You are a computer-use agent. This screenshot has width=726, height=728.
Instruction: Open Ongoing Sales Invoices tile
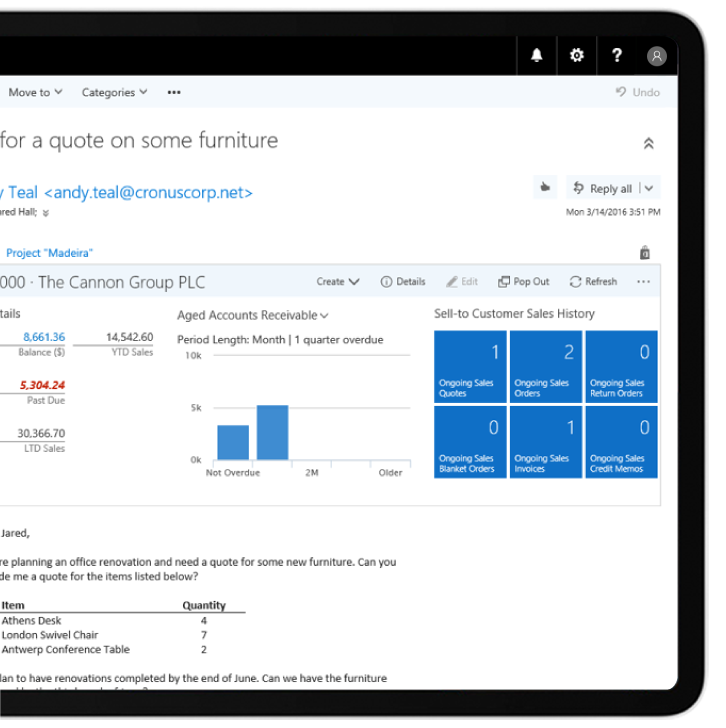pos(545,442)
